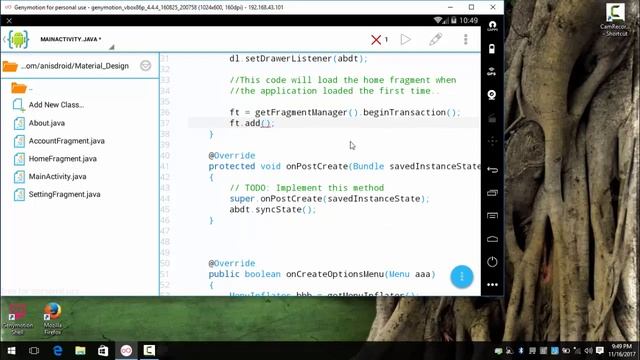640x360 pixels.
Task: Open the om/anisdroid/Material_Design folder path
Action: pyautogui.click(x=75, y=66)
